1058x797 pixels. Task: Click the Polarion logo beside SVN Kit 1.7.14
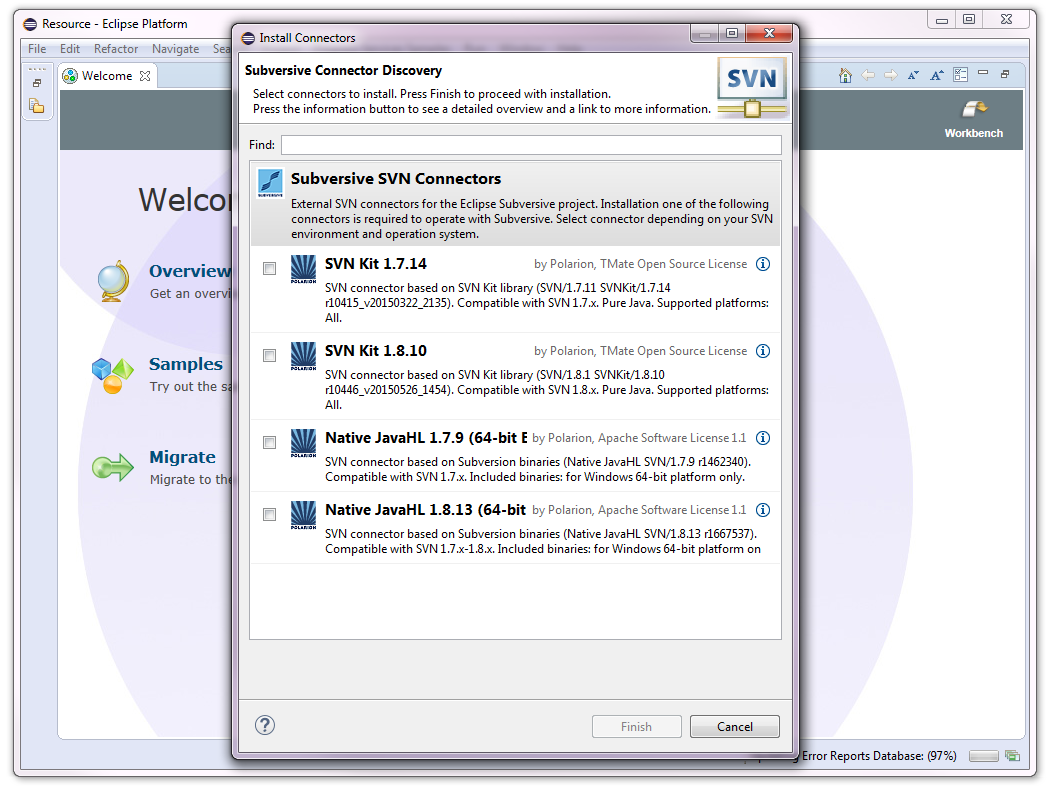click(x=303, y=269)
